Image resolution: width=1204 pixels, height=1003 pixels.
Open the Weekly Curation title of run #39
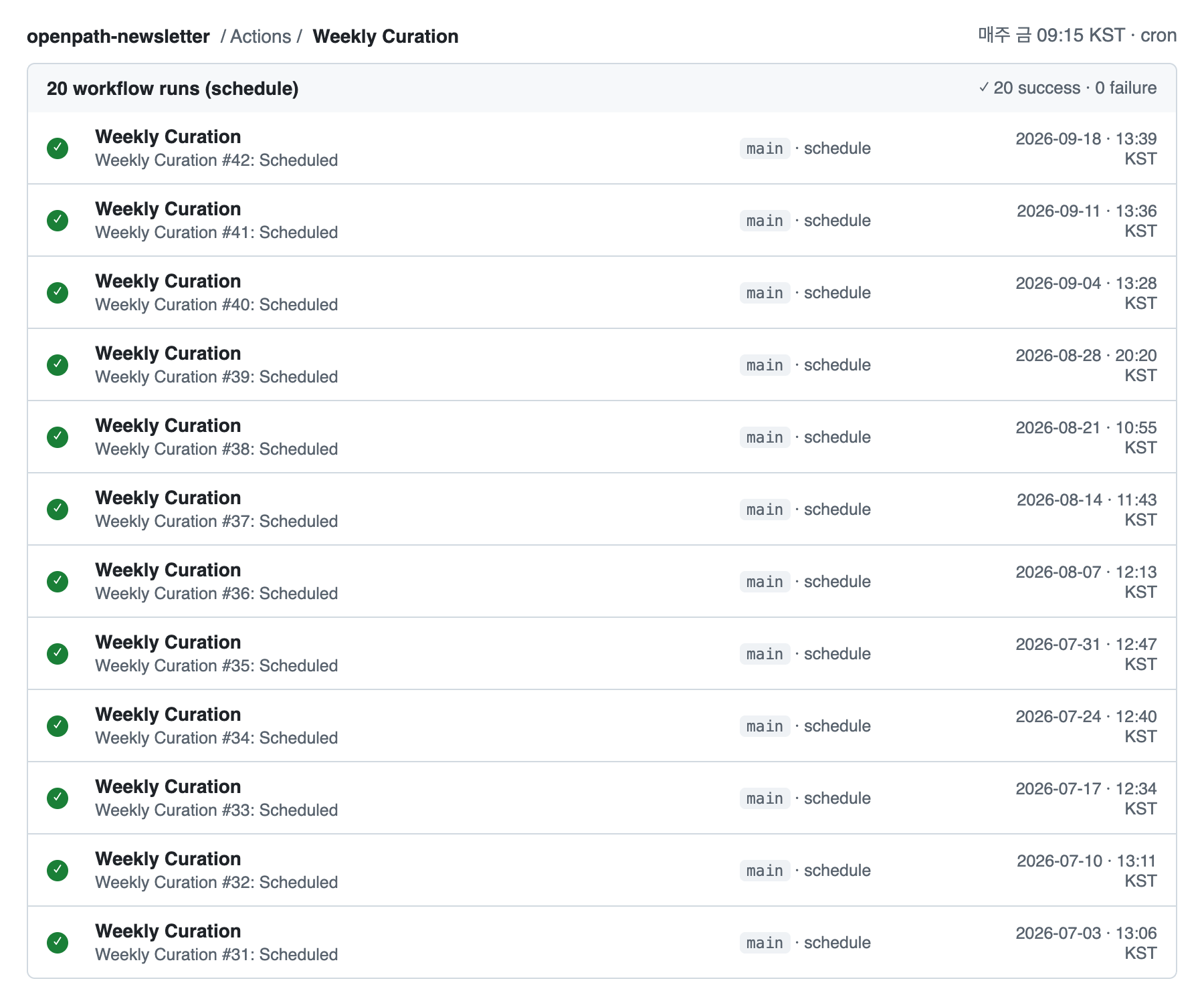click(168, 353)
